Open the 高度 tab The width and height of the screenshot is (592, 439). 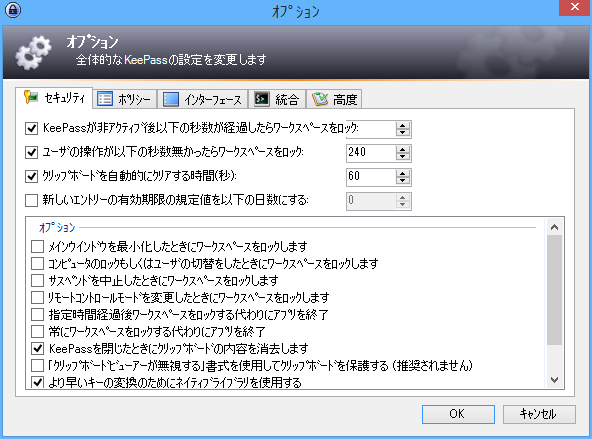click(335, 99)
